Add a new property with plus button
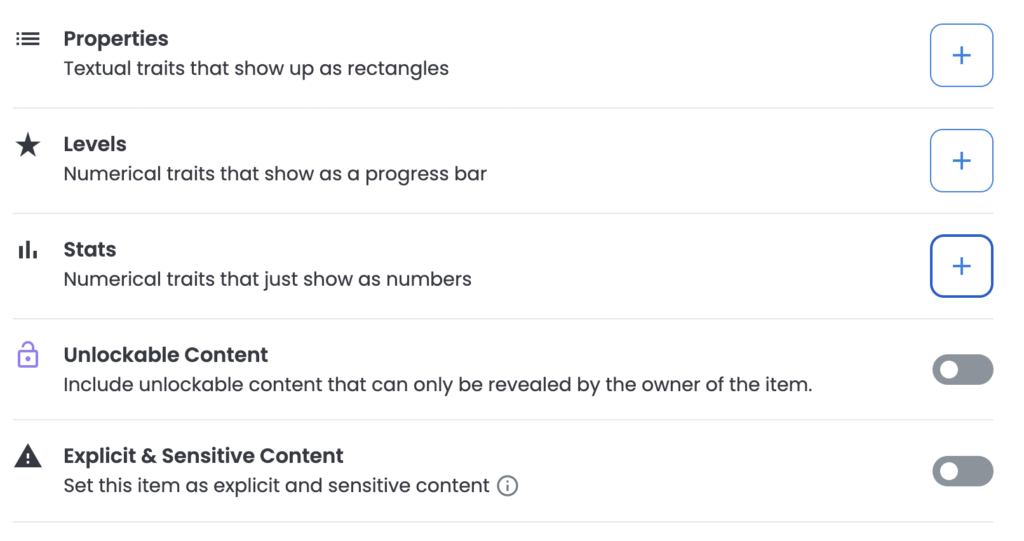The image size is (1024, 541). (x=961, y=56)
